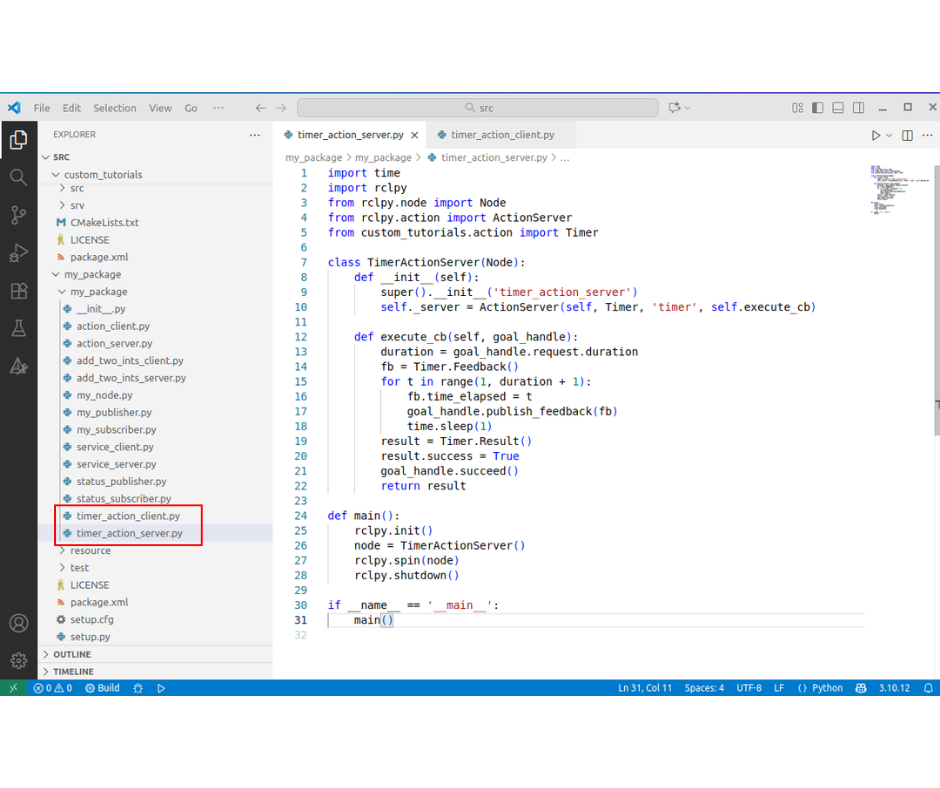This screenshot has height=788, width=940.
Task: Switch to timer_action_client.py editor tab
Action: point(501,135)
